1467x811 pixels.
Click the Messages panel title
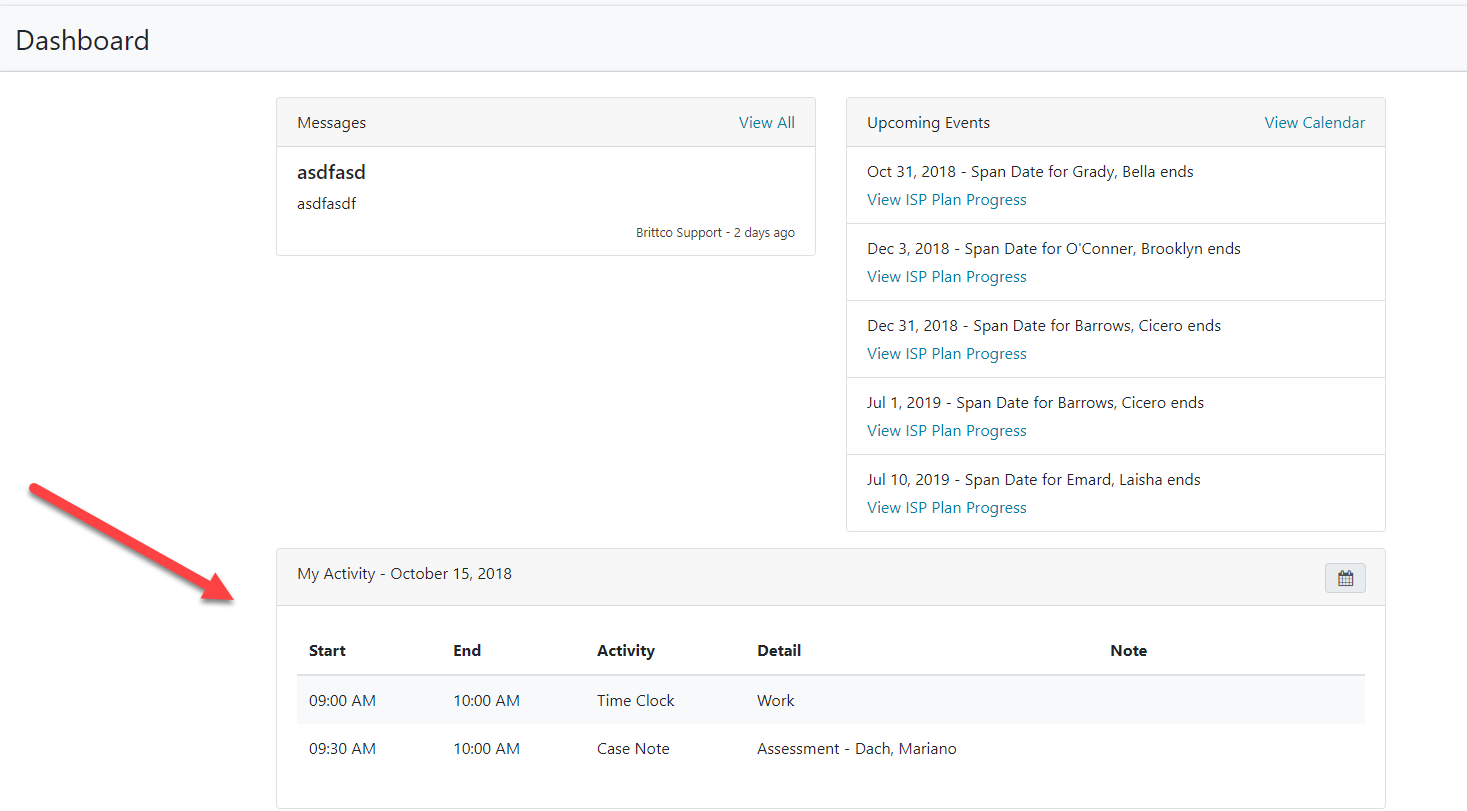[x=331, y=123]
